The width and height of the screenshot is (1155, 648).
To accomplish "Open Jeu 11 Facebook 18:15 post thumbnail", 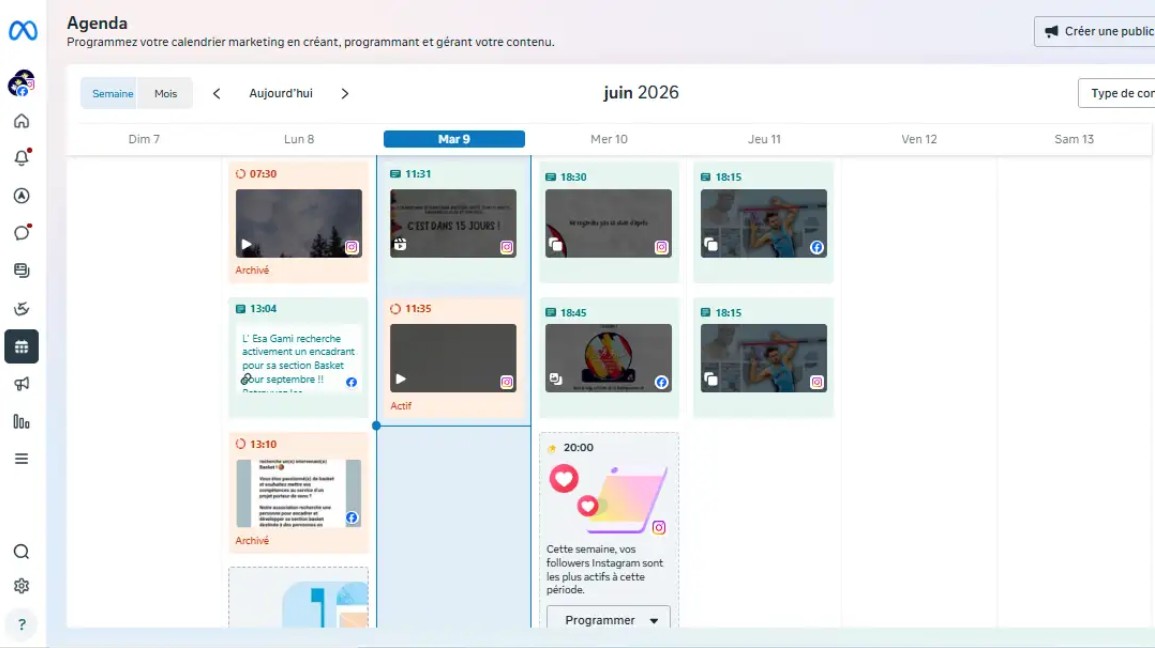I will pos(764,223).
